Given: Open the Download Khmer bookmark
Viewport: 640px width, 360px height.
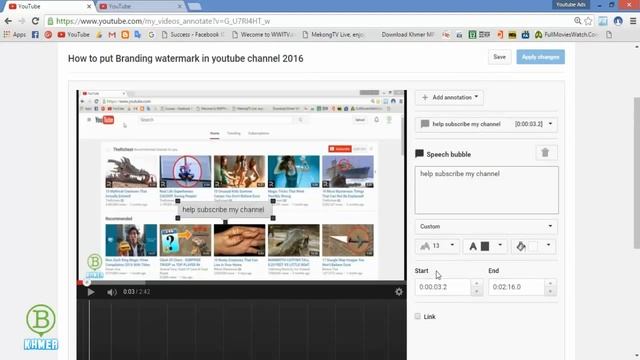Looking at the screenshot, I should click(x=407, y=35).
